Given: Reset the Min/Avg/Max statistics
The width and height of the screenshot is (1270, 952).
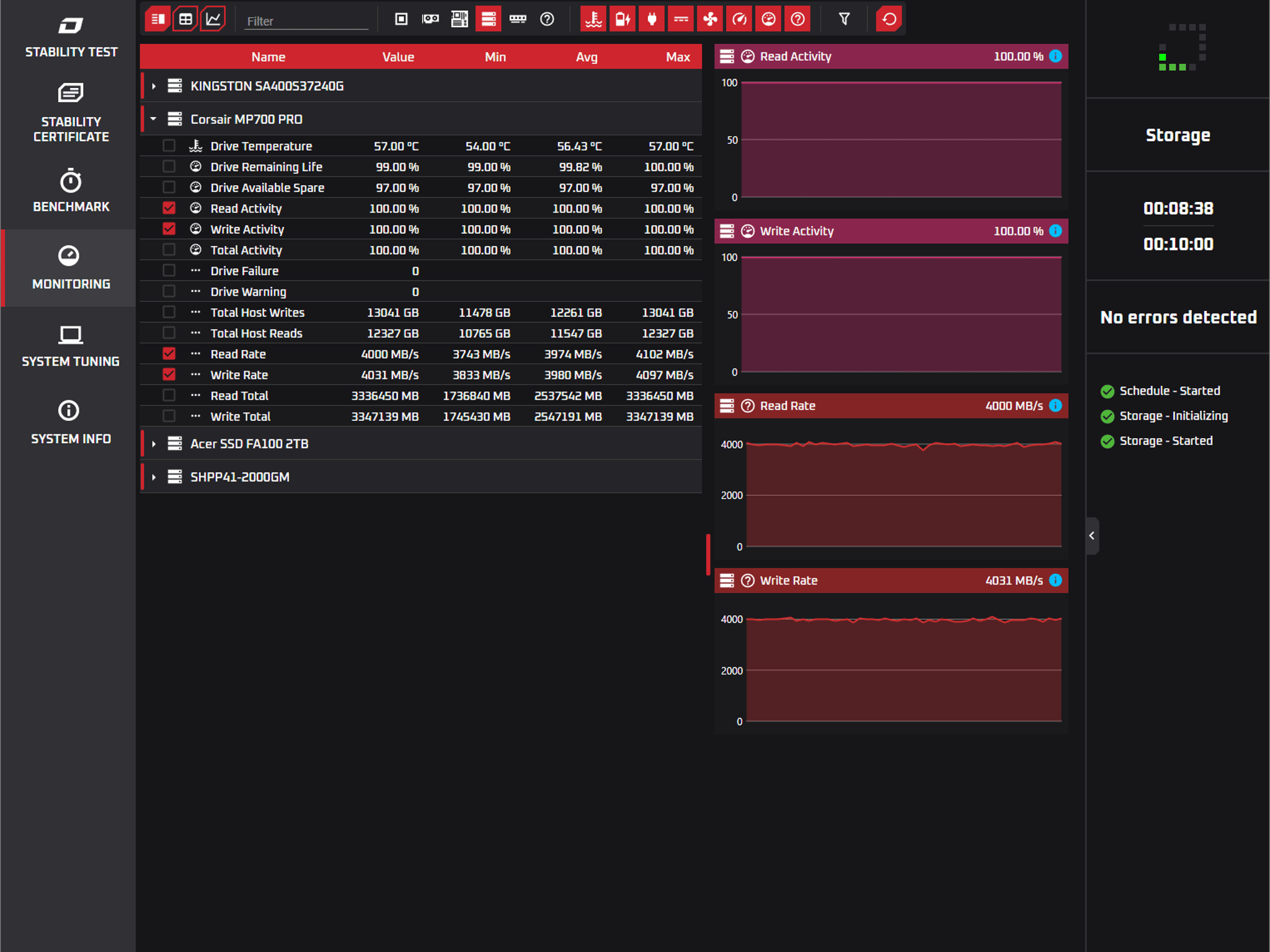Looking at the screenshot, I should [889, 19].
